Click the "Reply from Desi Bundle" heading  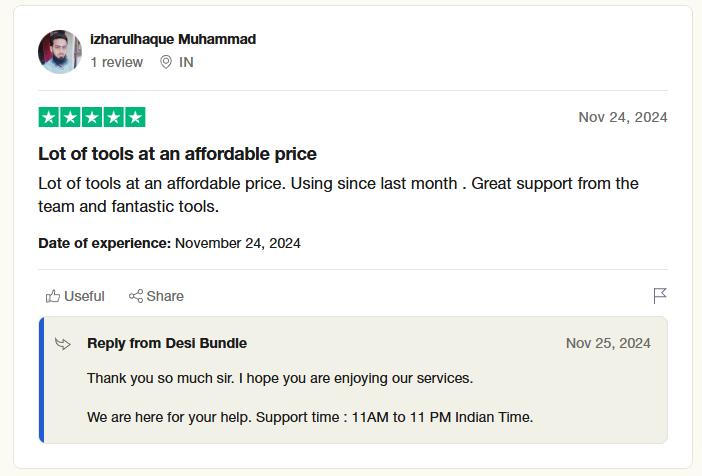coord(167,343)
